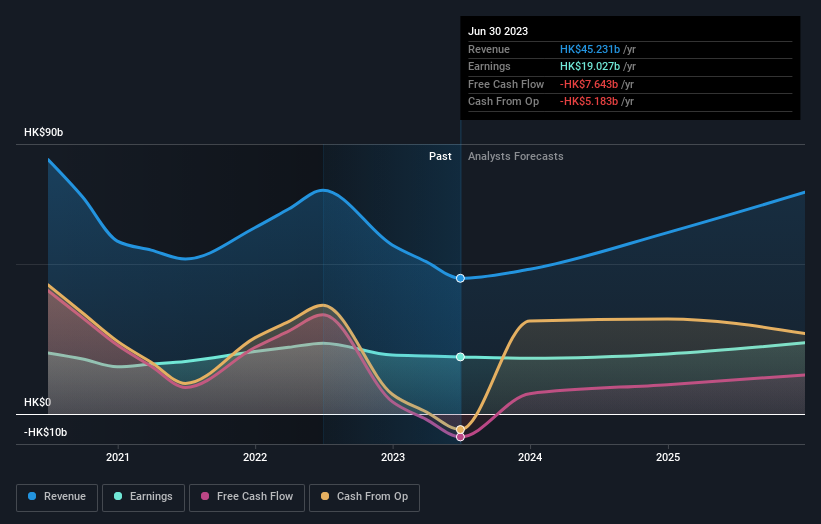Click the HK$90b y-axis label

point(43,132)
